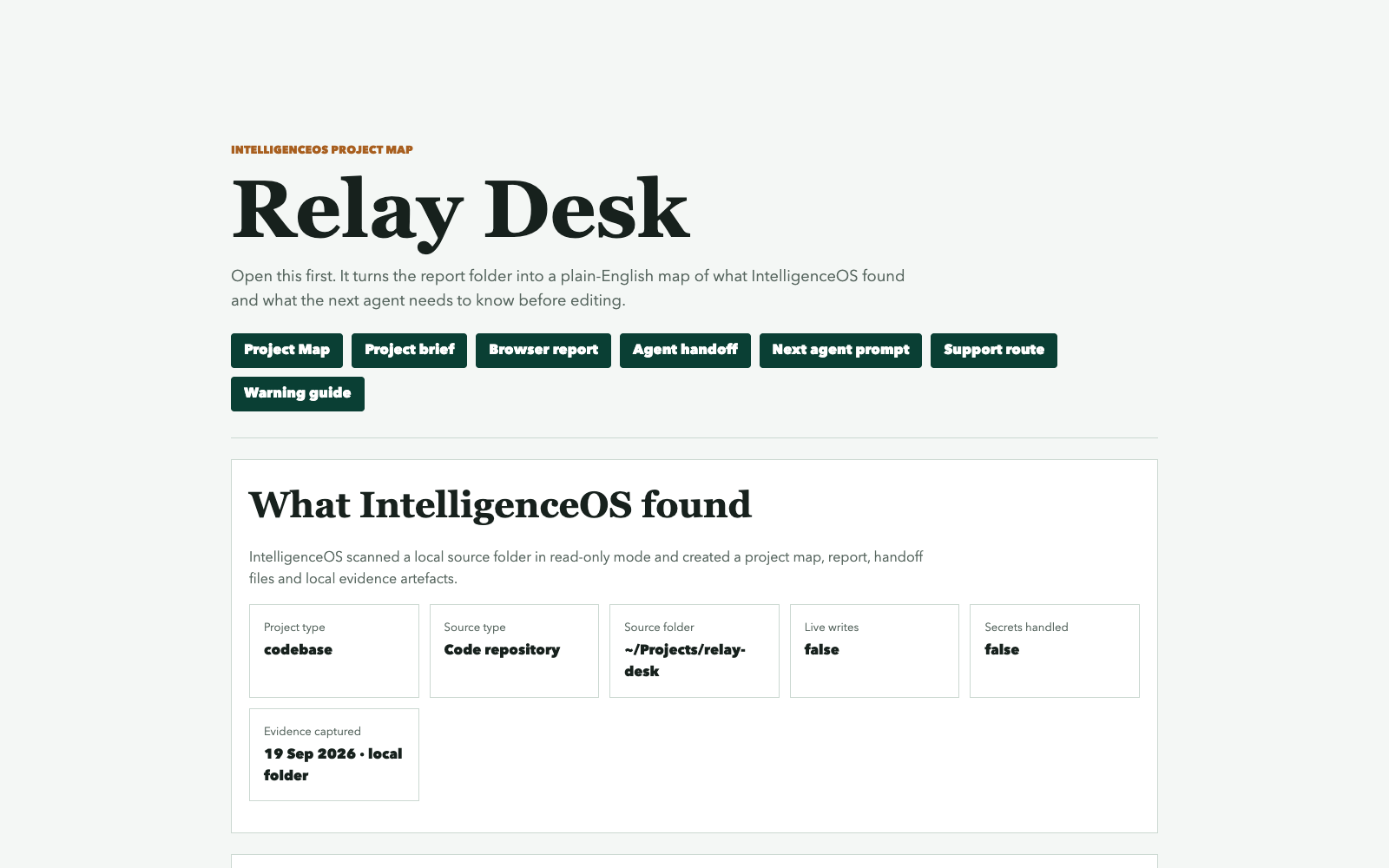Open the Support route link
Viewport: 1389px width, 868px height.
(994, 351)
